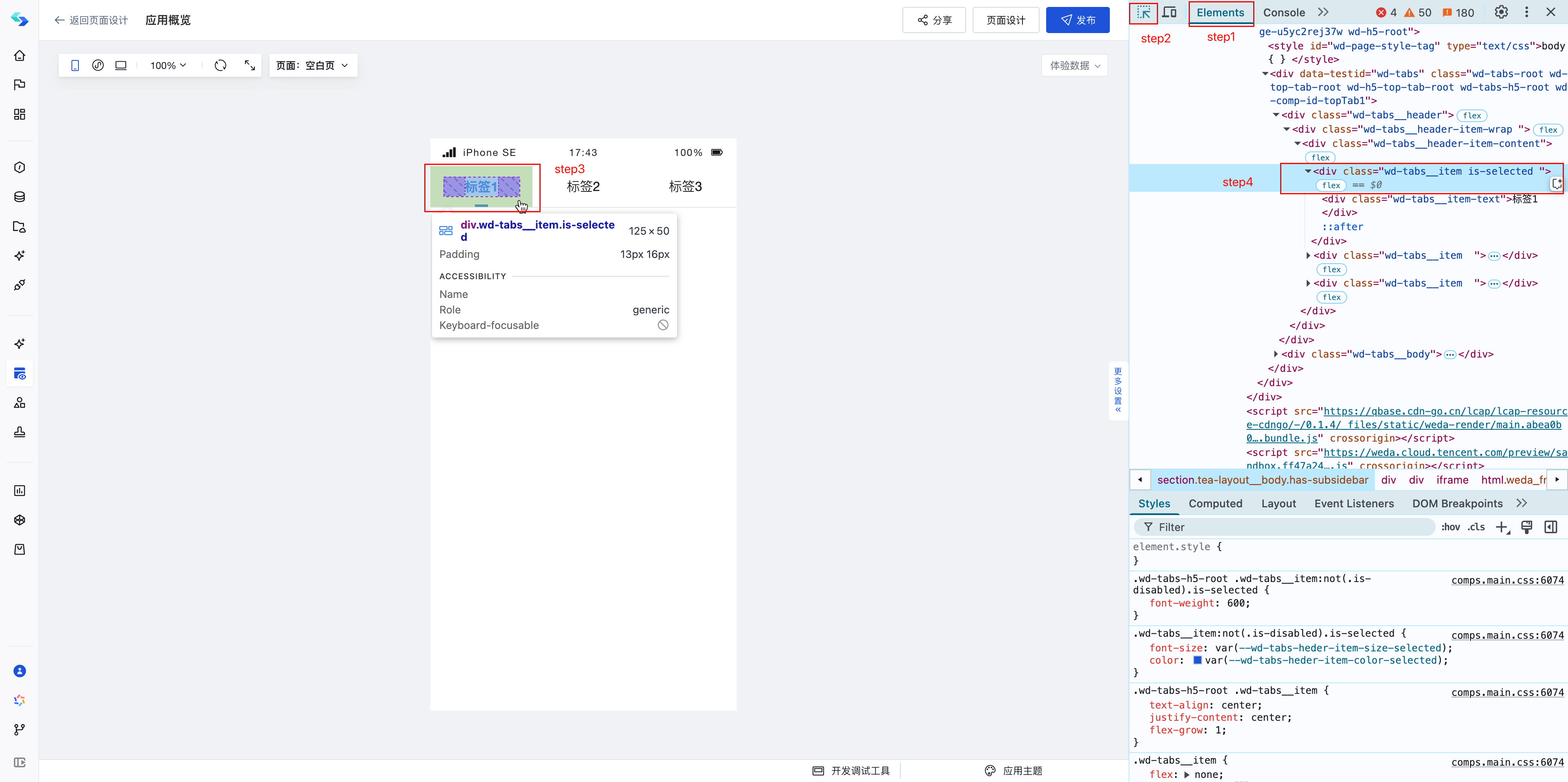Open the shapes components icon in sidebar

20,402
